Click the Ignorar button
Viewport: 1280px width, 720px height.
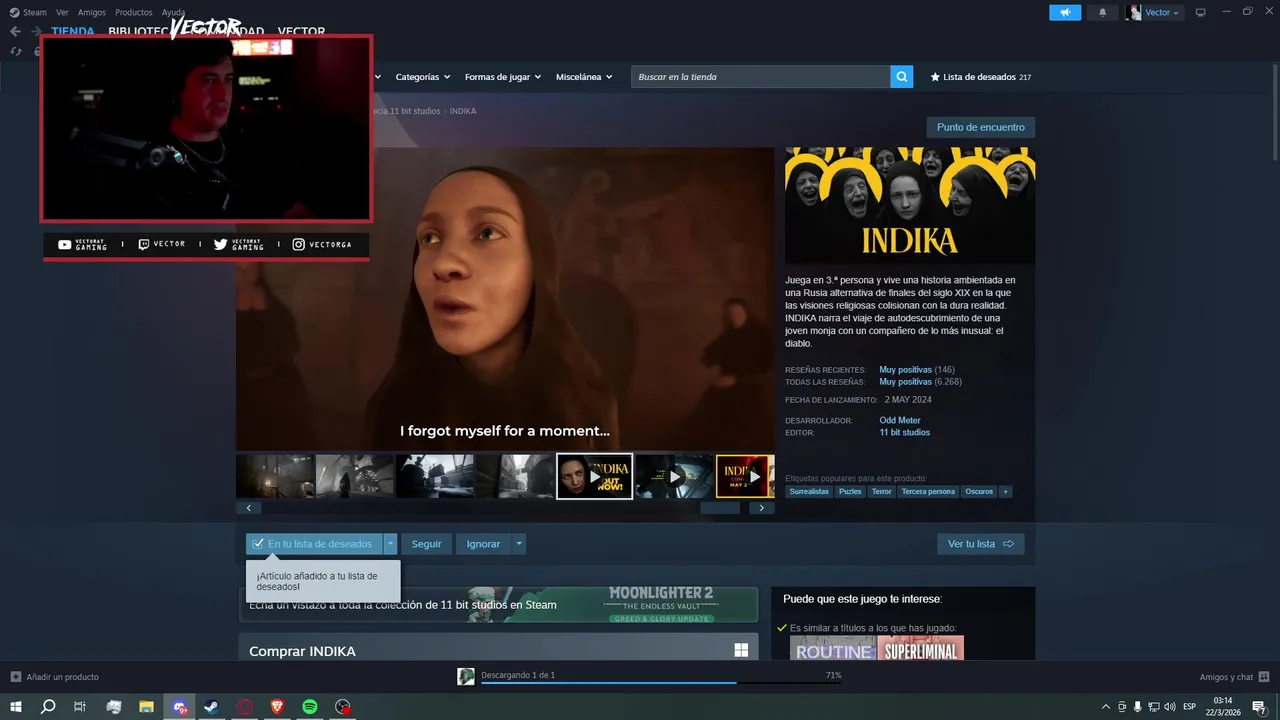(483, 544)
